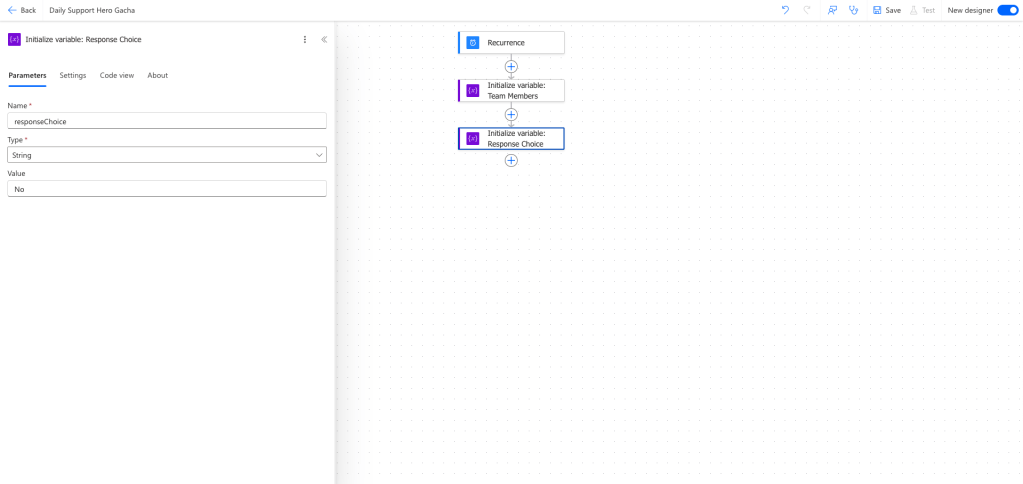The image size is (1023, 484).
Task: Click the Redo arrow icon
Action: (807, 10)
